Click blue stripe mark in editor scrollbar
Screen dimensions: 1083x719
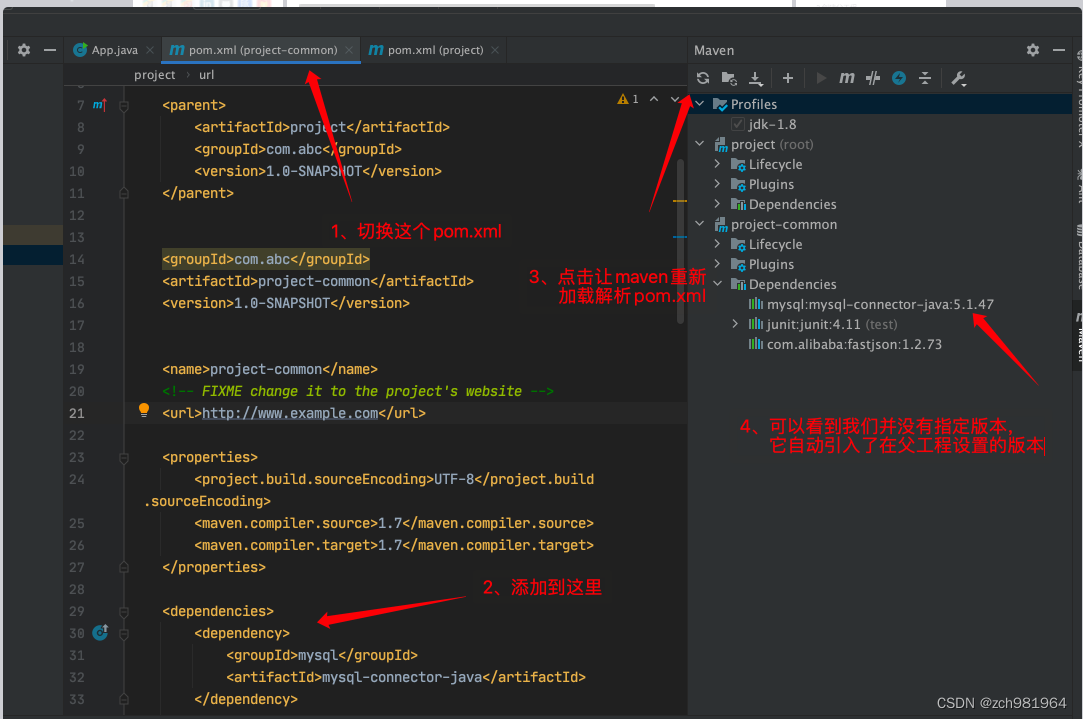680,236
